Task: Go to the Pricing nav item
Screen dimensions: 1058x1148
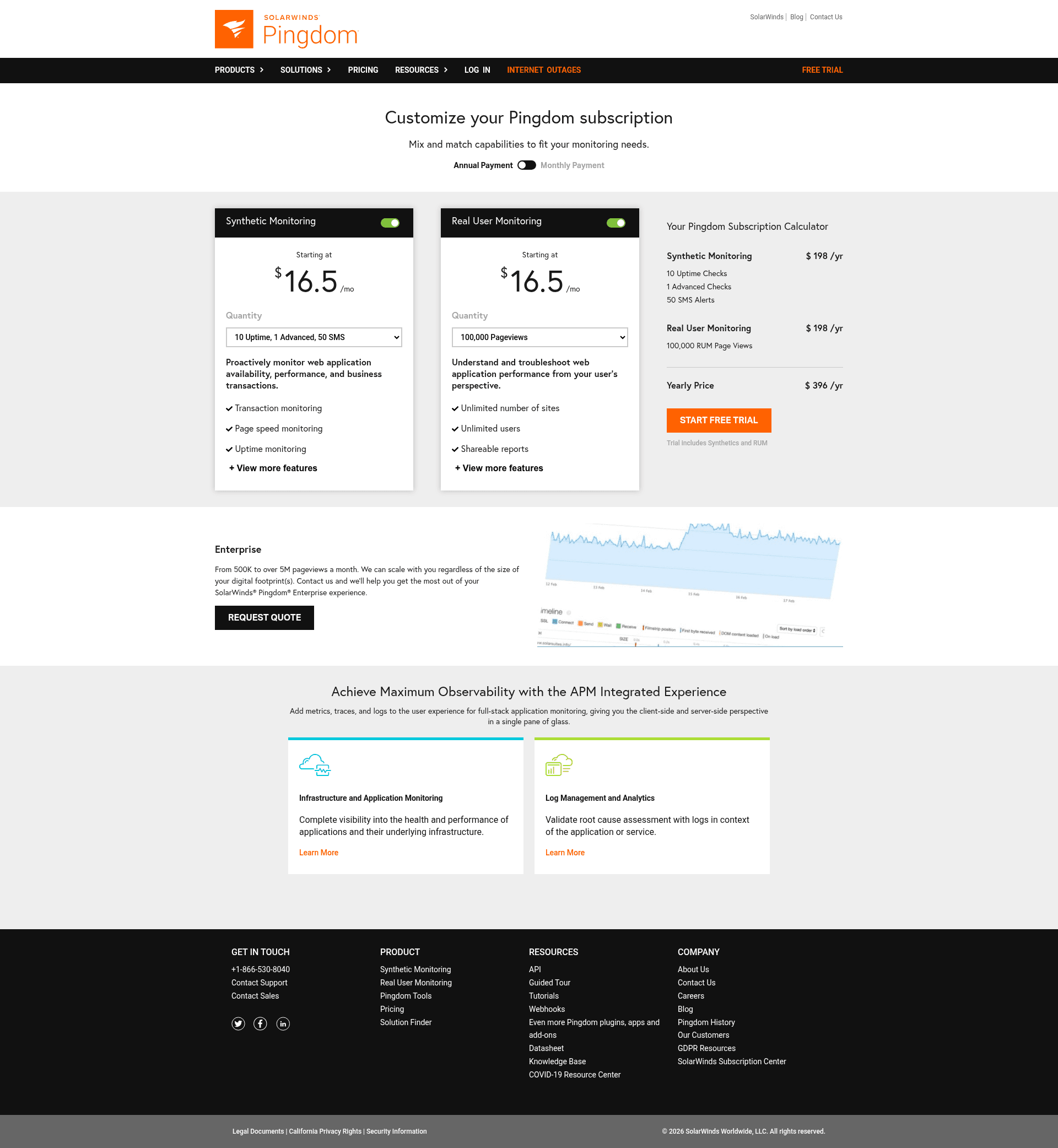Action: click(x=363, y=70)
